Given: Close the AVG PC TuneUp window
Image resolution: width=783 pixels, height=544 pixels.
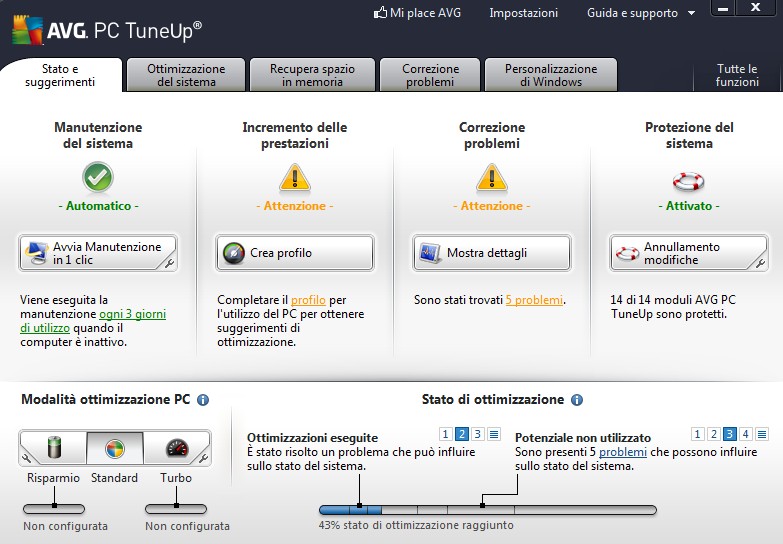Looking at the screenshot, I should tap(756, 7).
